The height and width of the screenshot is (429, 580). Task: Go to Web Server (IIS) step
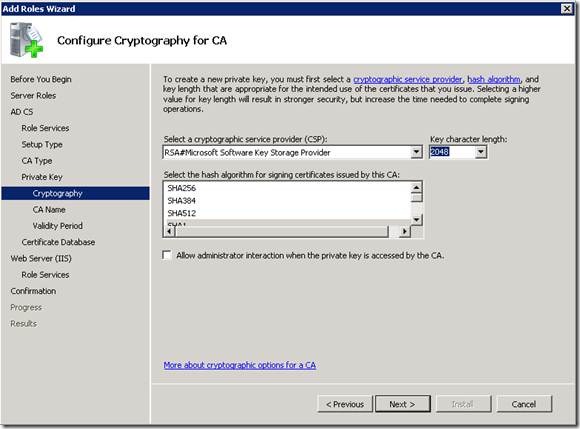coord(41,258)
